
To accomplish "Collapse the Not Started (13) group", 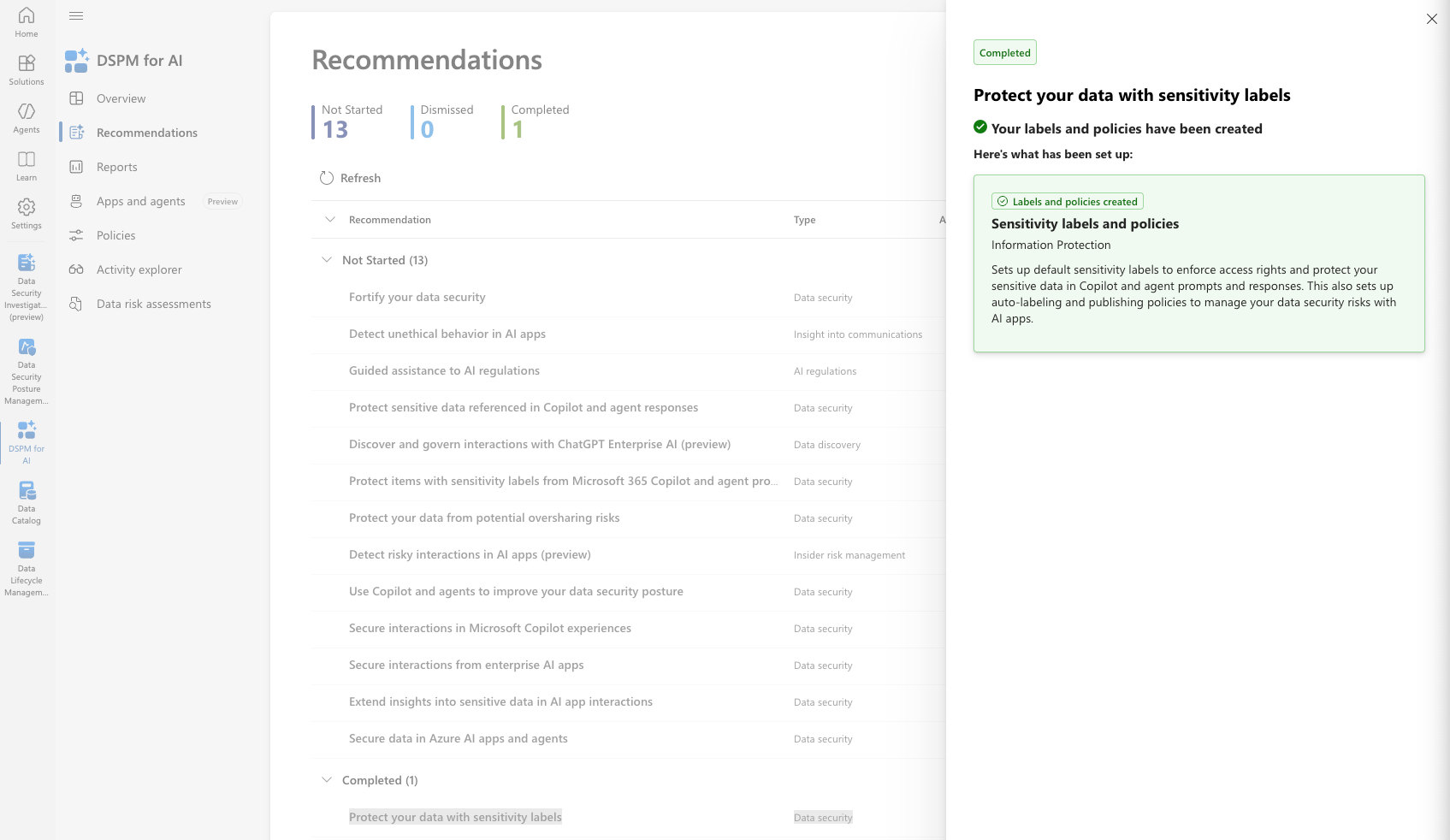I will click(x=327, y=260).
